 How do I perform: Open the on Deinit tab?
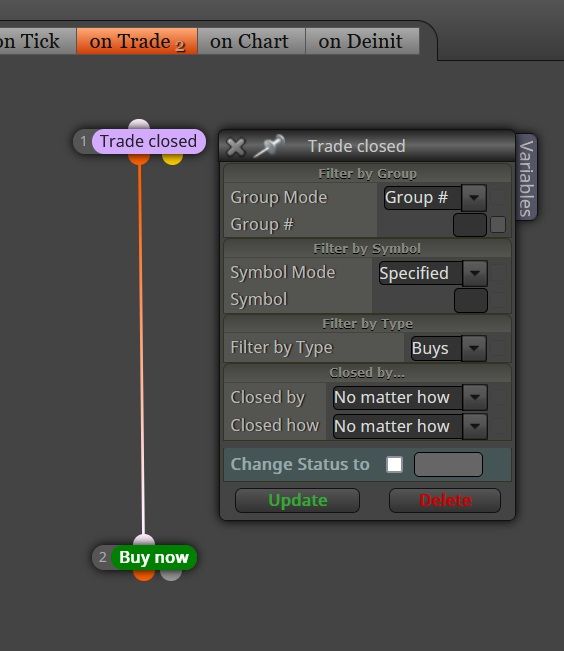362,41
